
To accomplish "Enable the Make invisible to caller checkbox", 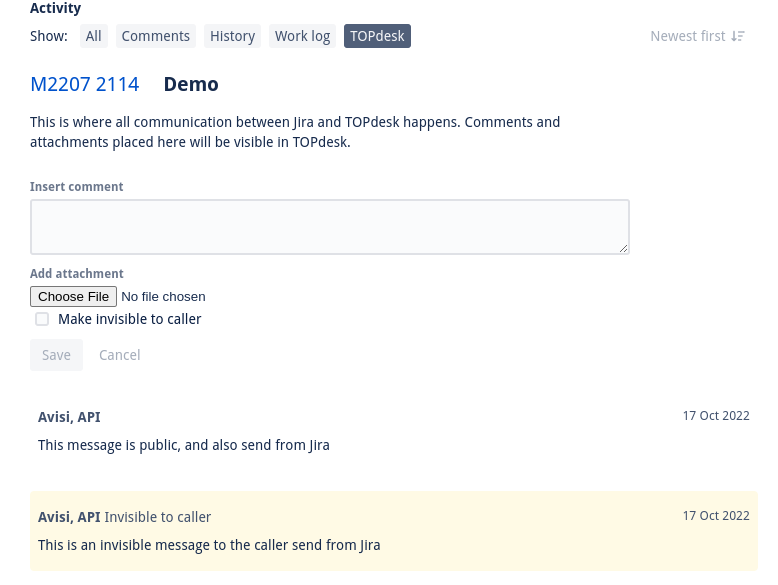I will point(42,319).
